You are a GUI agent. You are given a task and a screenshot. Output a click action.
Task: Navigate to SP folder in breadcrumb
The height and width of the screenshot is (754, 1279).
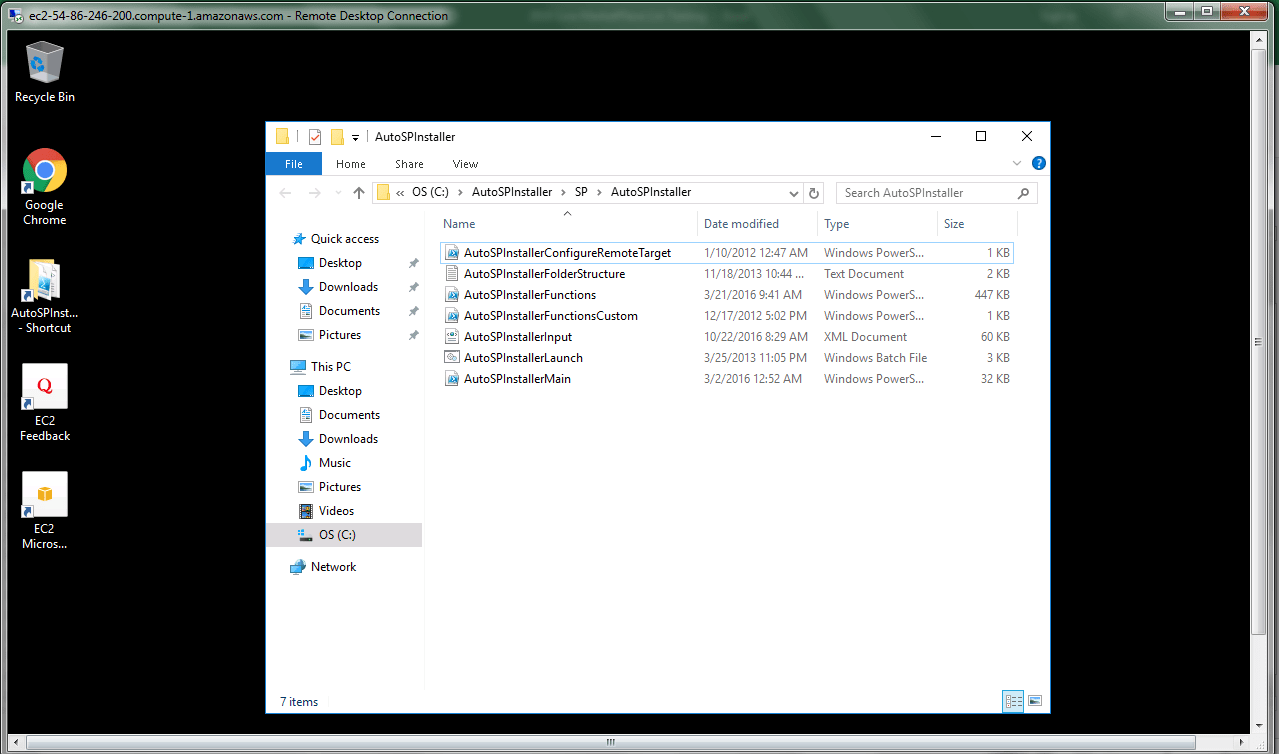coord(581,192)
